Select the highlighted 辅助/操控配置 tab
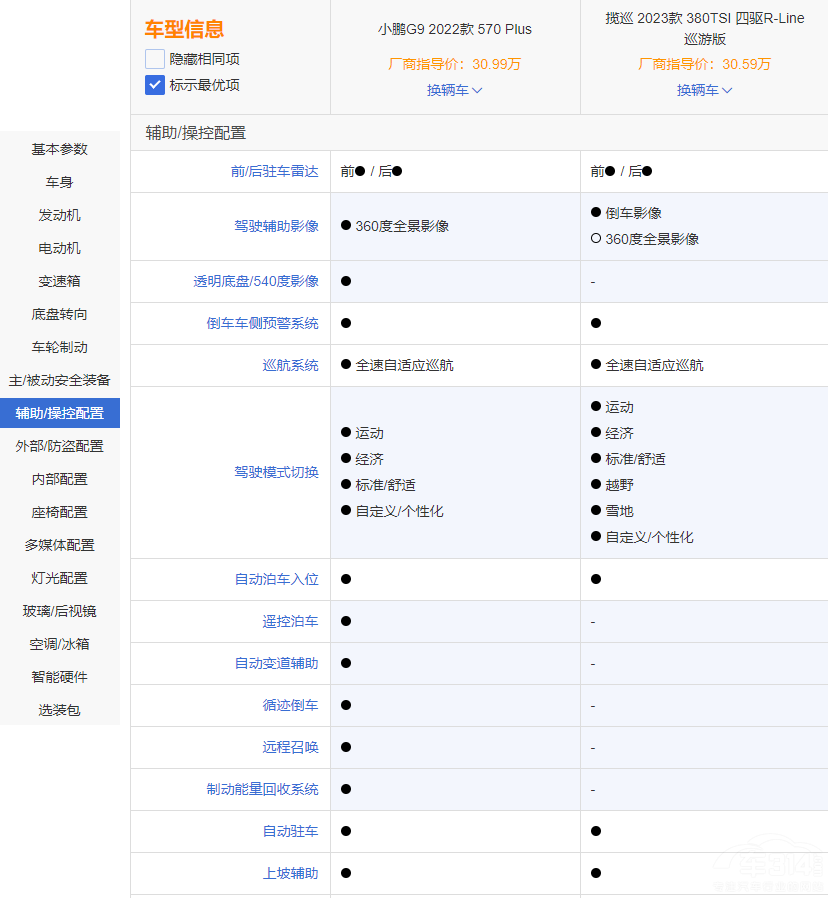This screenshot has width=828, height=898. 60,413
